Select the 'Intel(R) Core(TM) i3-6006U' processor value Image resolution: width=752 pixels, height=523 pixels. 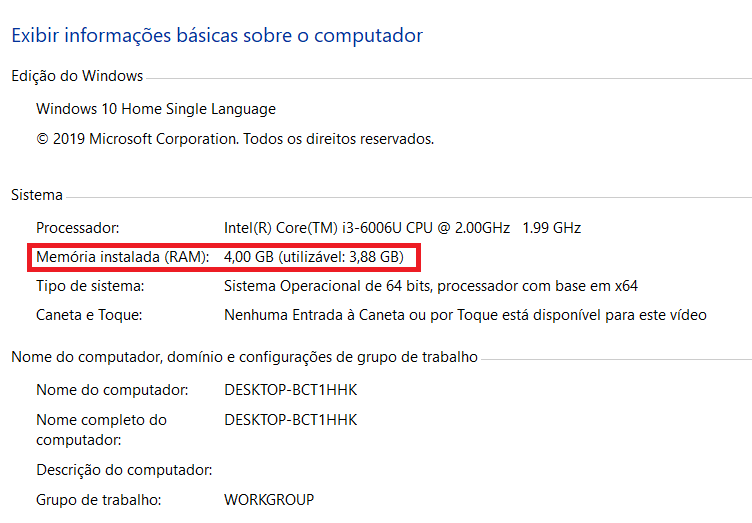coord(402,228)
